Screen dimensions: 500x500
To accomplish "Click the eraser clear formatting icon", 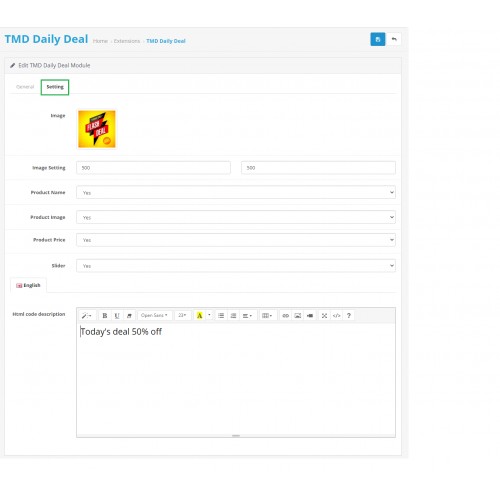I will click(x=129, y=315).
